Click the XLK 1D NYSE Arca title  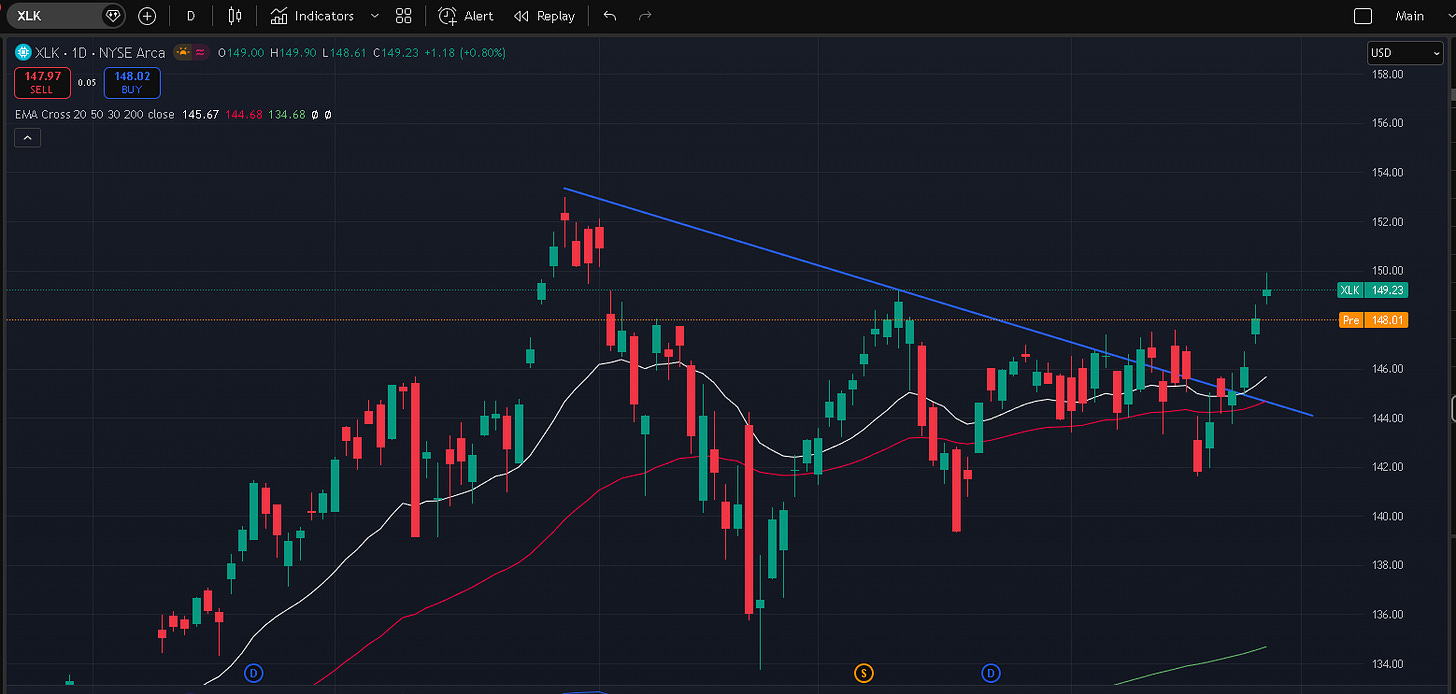(100, 53)
